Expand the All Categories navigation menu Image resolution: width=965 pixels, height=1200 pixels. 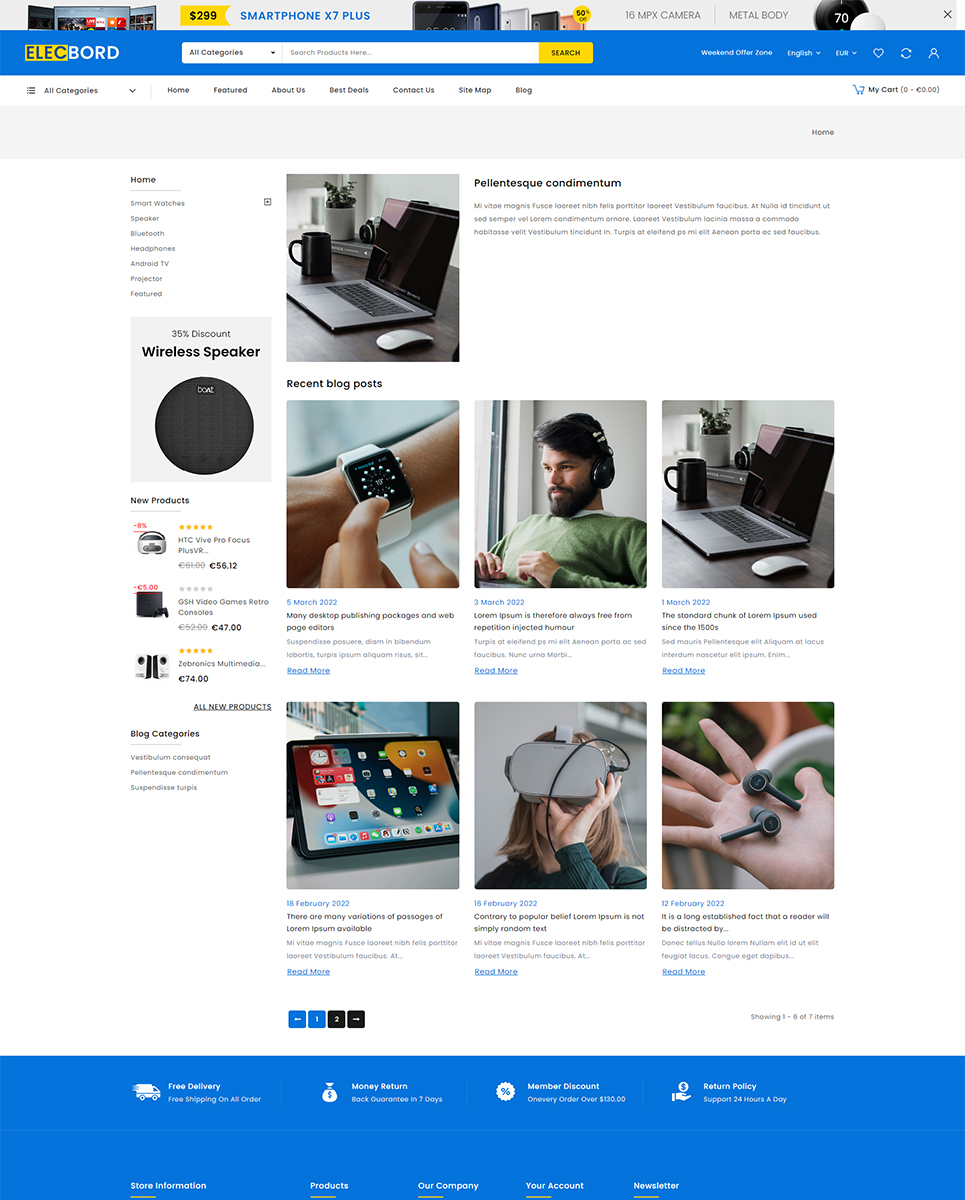point(81,90)
